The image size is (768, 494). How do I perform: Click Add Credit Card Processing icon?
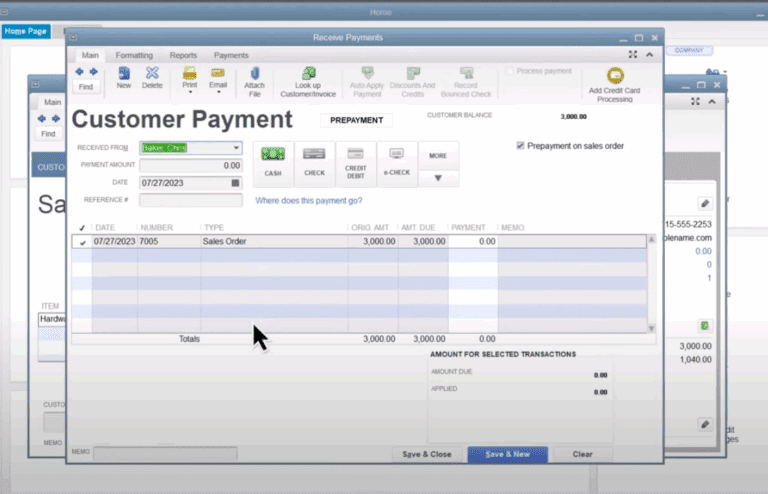pyautogui.click(x=615, y=78)
